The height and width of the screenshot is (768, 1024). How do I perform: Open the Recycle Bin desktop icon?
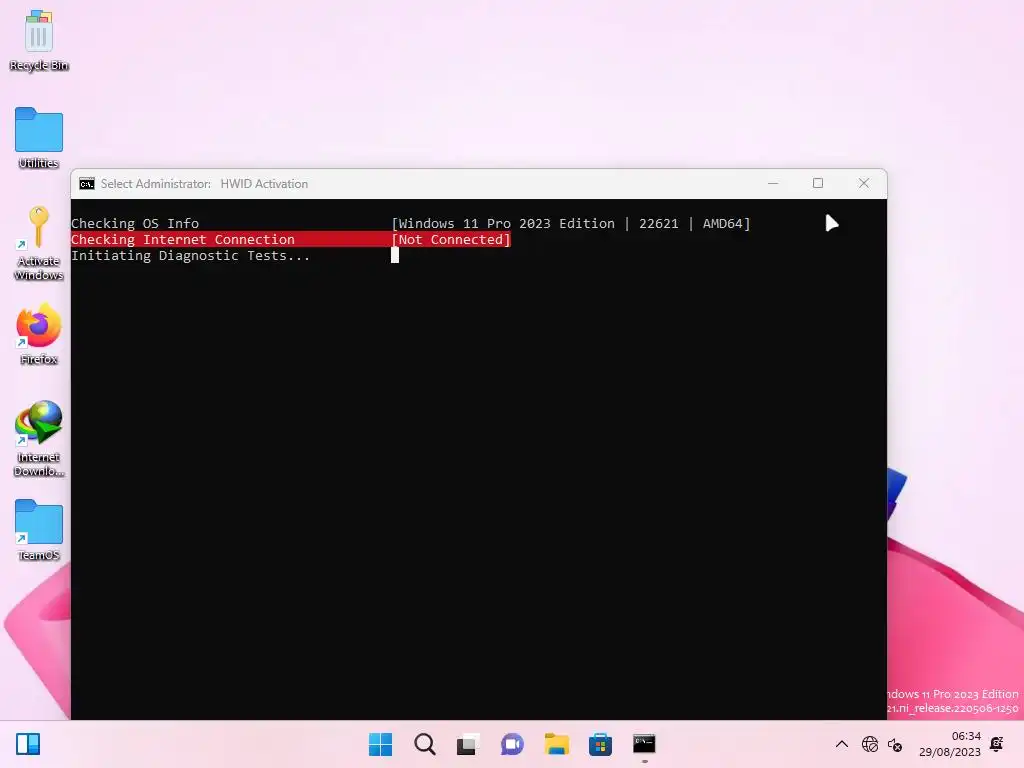pos(39,40)
